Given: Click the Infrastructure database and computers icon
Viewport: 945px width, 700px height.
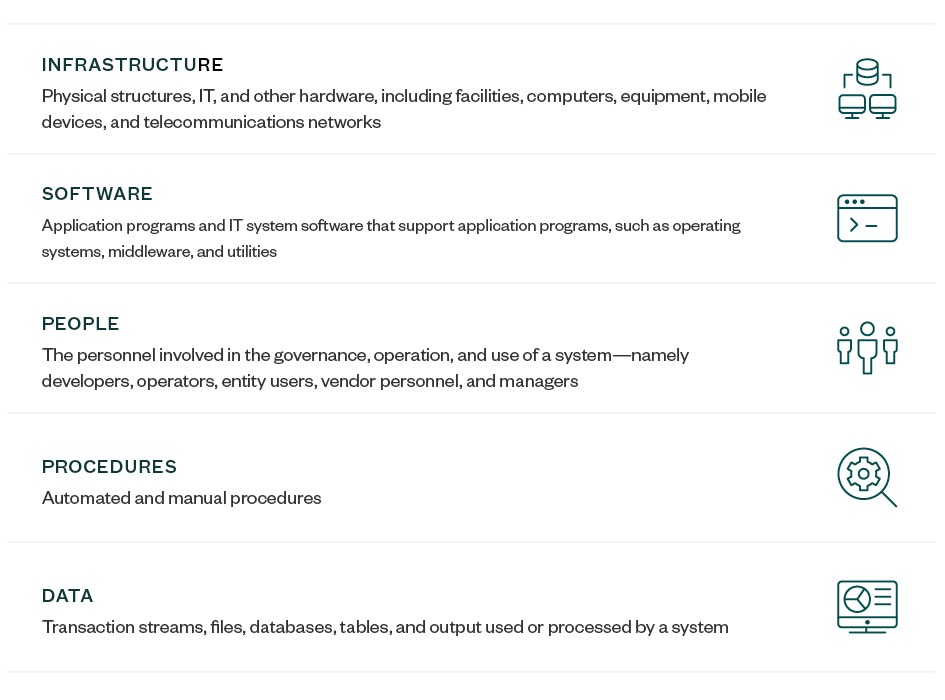Looking at the screenshot, I should [867, 89].
